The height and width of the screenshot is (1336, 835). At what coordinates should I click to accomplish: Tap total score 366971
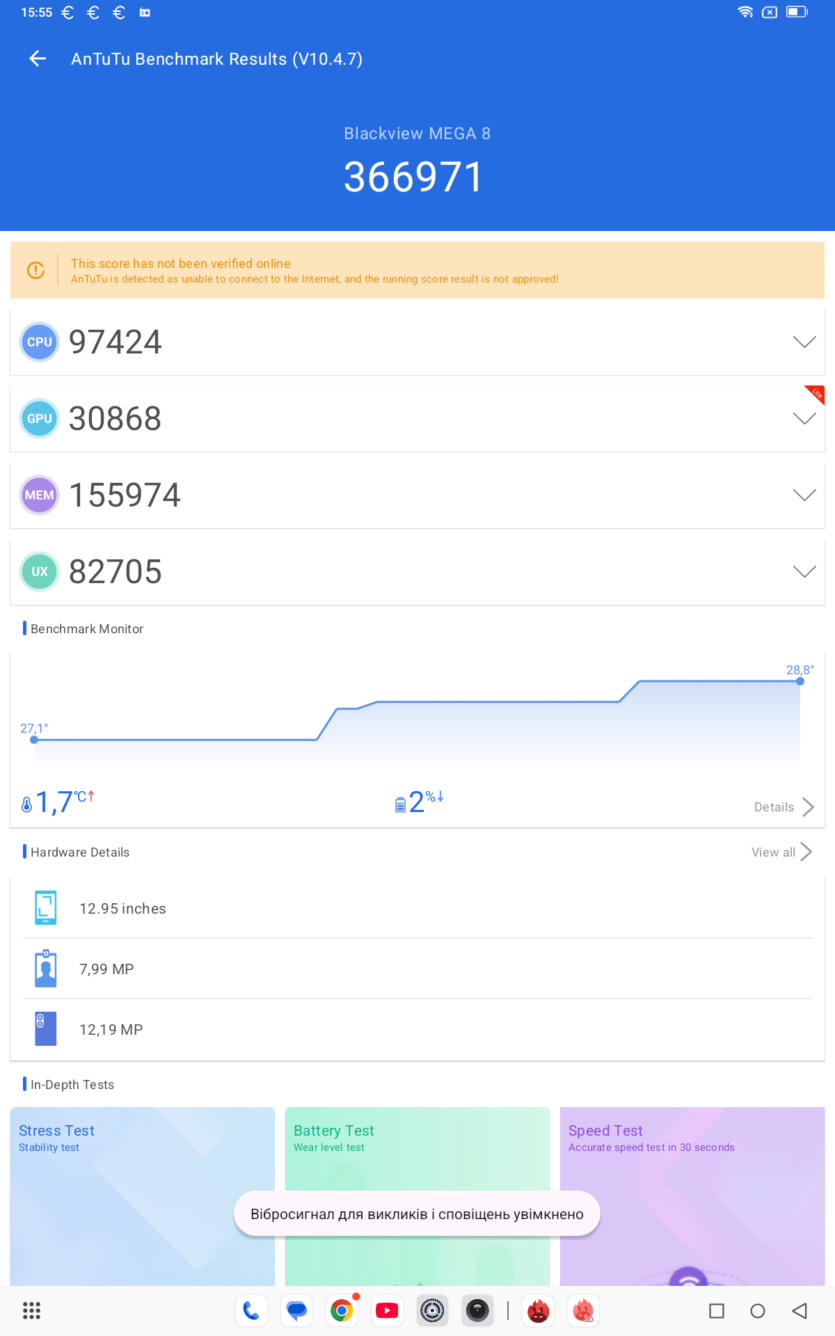point(414,177)
